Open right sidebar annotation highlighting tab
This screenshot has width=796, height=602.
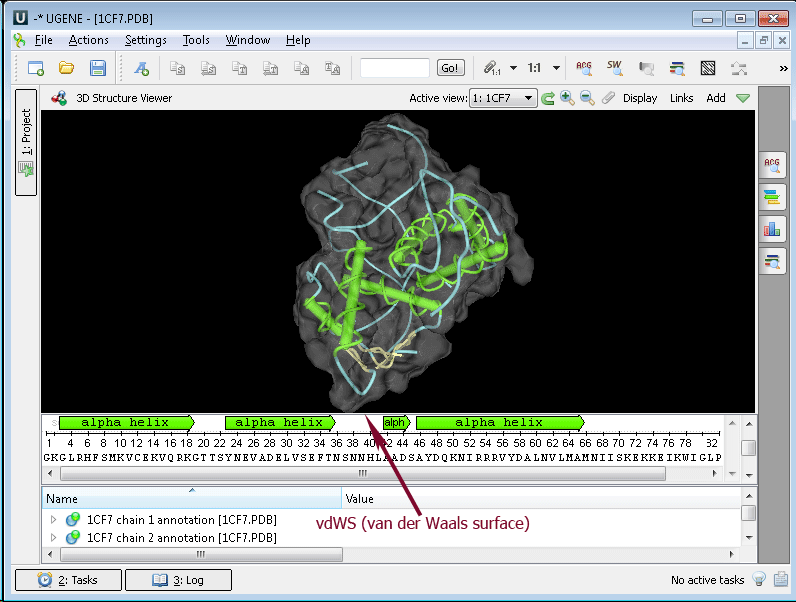coord(772,197)
